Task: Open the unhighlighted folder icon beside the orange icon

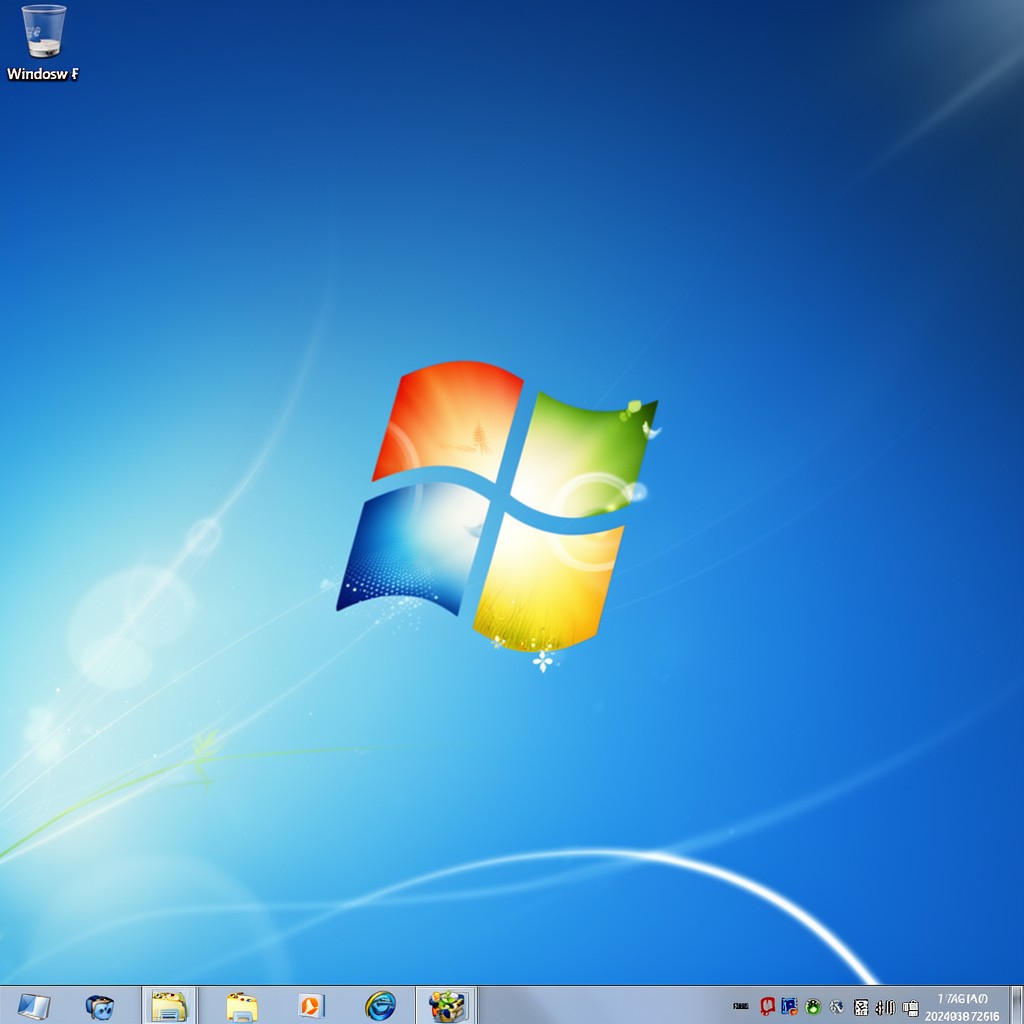Action: 242,1006
